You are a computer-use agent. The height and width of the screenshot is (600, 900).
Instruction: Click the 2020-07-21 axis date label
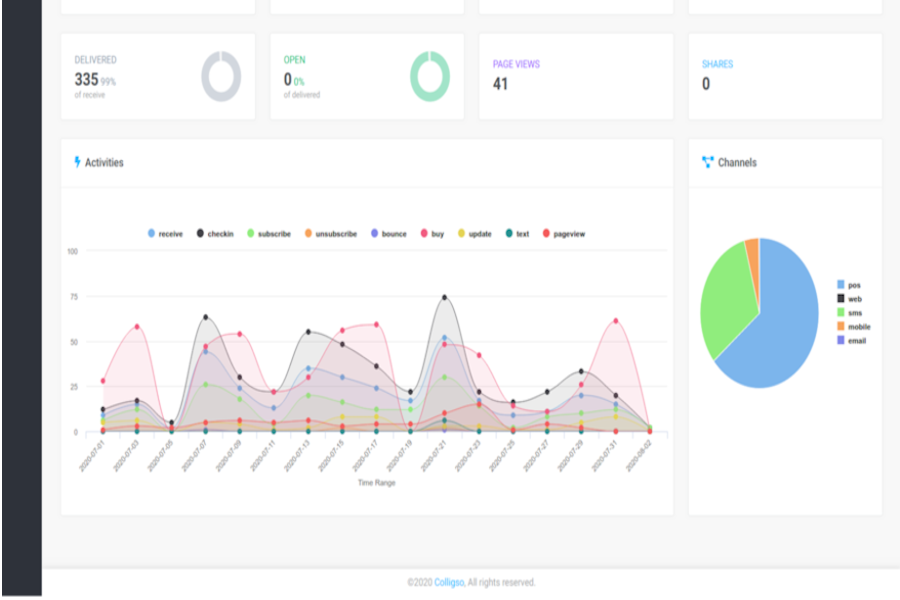[433, 456]
